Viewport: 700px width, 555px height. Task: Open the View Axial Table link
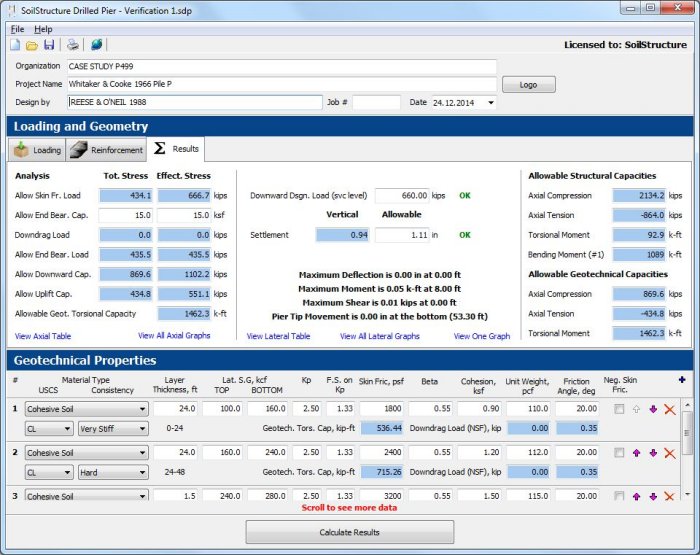click(43, 336)
